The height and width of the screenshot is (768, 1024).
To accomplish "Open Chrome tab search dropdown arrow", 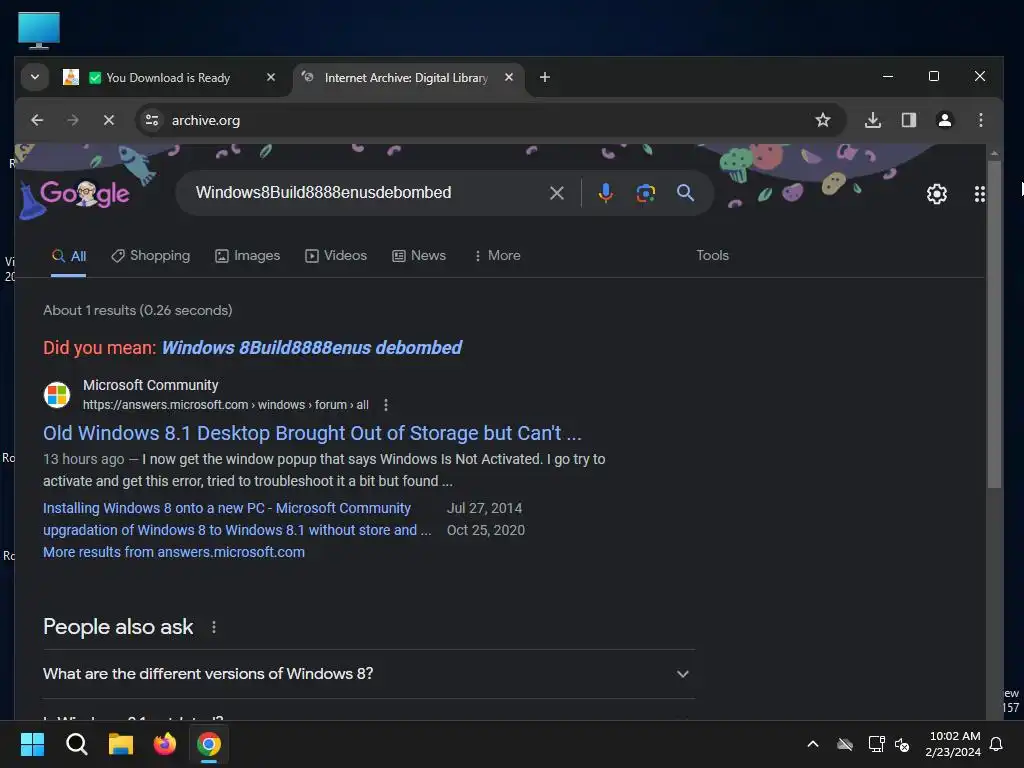I will 35,77.
